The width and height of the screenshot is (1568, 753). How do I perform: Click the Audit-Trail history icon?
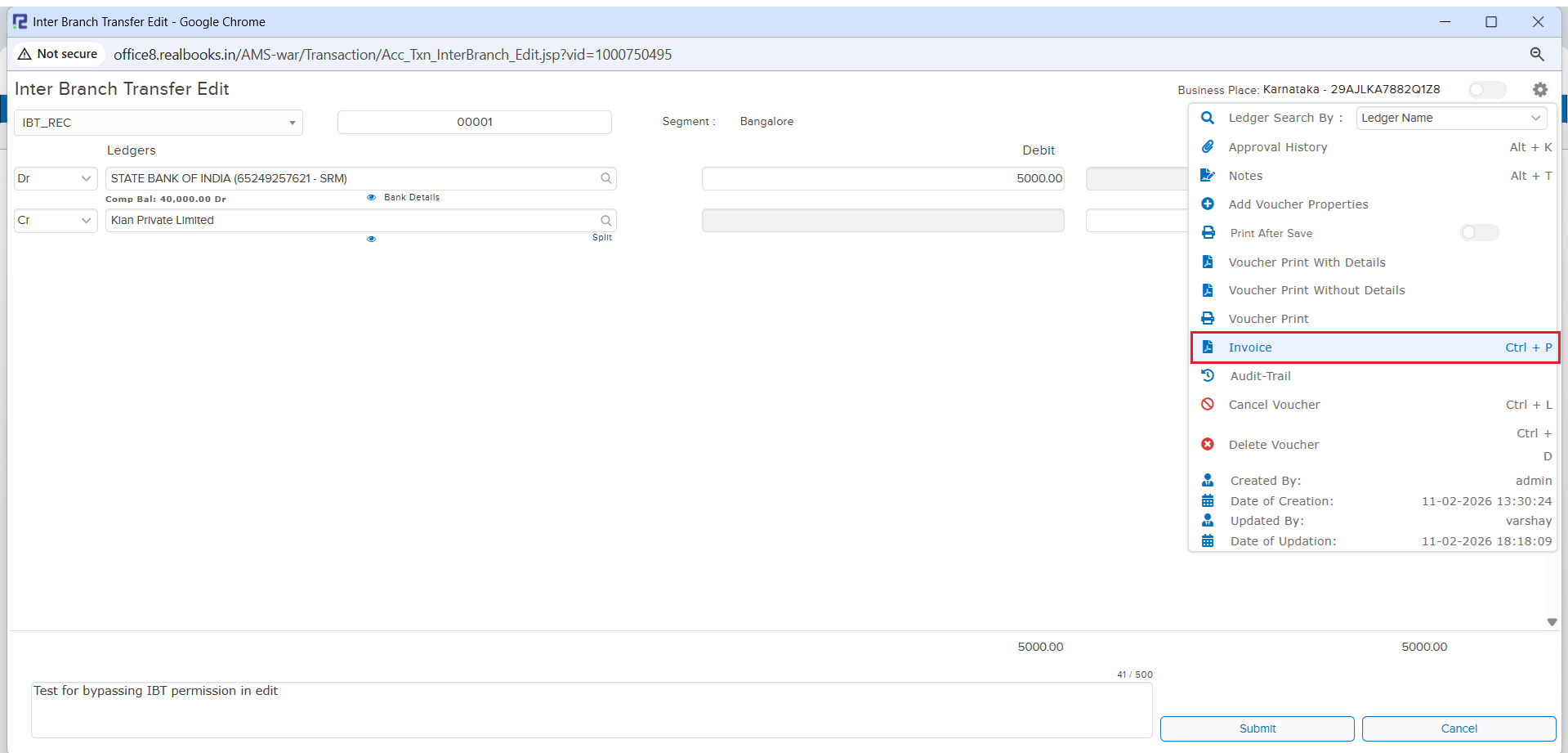point(1208,376)
